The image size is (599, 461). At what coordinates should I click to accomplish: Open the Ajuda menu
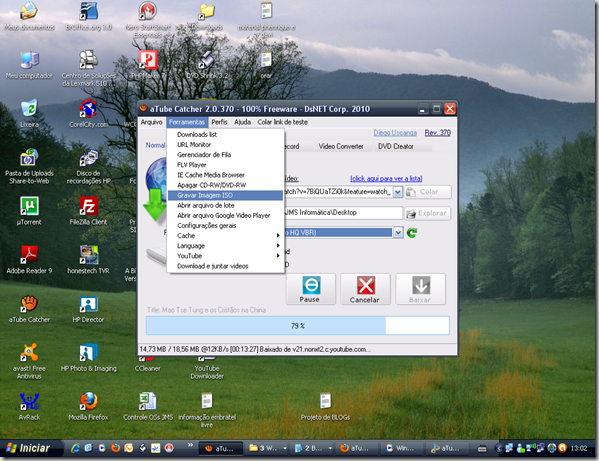coord(243,122)
